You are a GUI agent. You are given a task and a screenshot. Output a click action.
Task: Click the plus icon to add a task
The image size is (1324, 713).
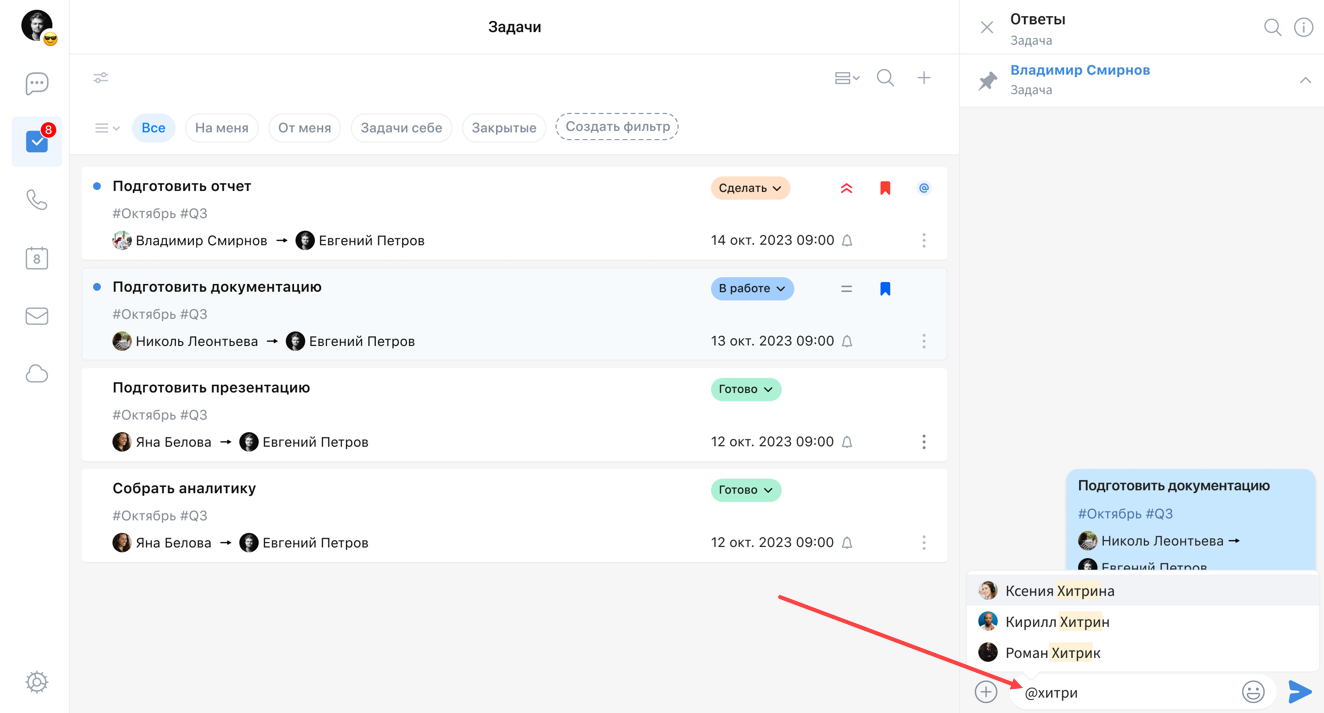click(924, 78)
